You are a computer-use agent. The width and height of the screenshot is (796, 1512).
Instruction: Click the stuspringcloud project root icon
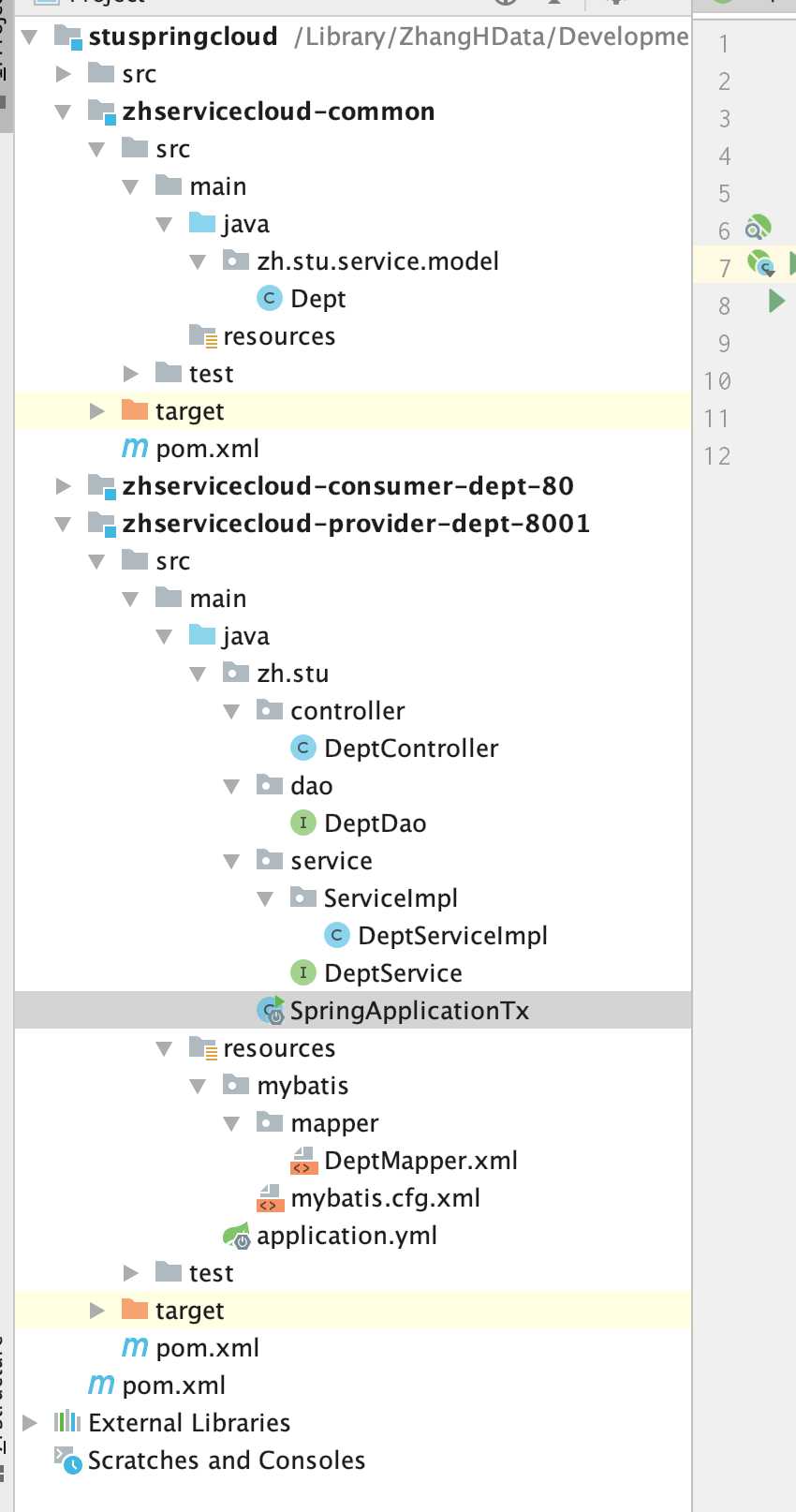(68, 37)
